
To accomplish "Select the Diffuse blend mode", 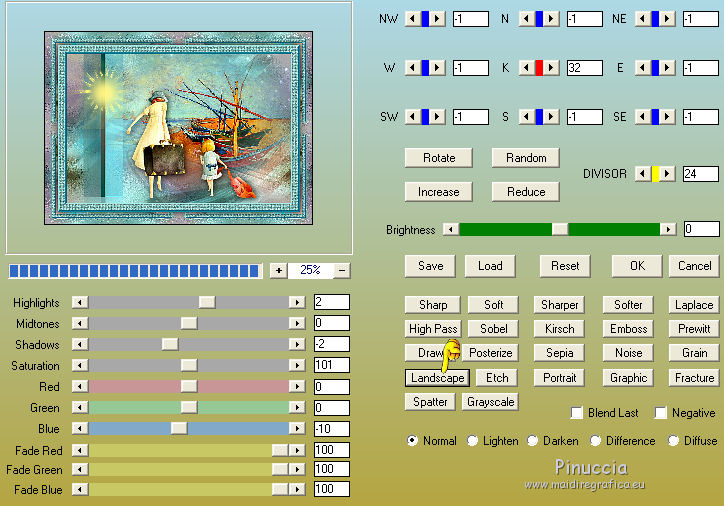I will pyautogui.click(x=673, y=440).
